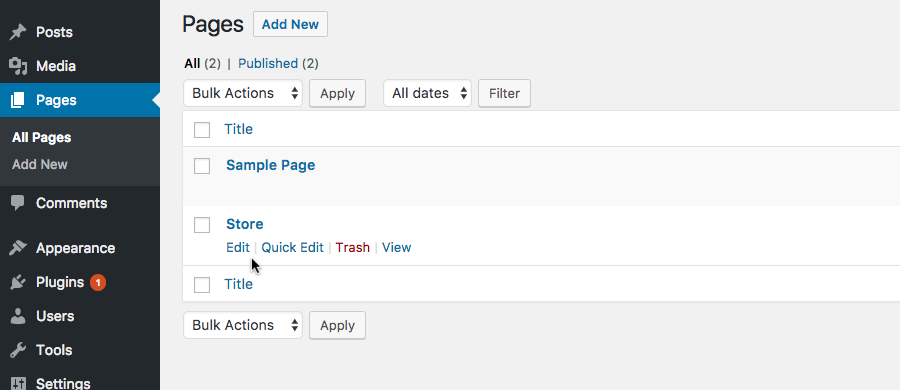The height and width of the screenshot is (390, 900).
Task: Open the Comments speech bubble icon
Action: click(x=18, y=203)
